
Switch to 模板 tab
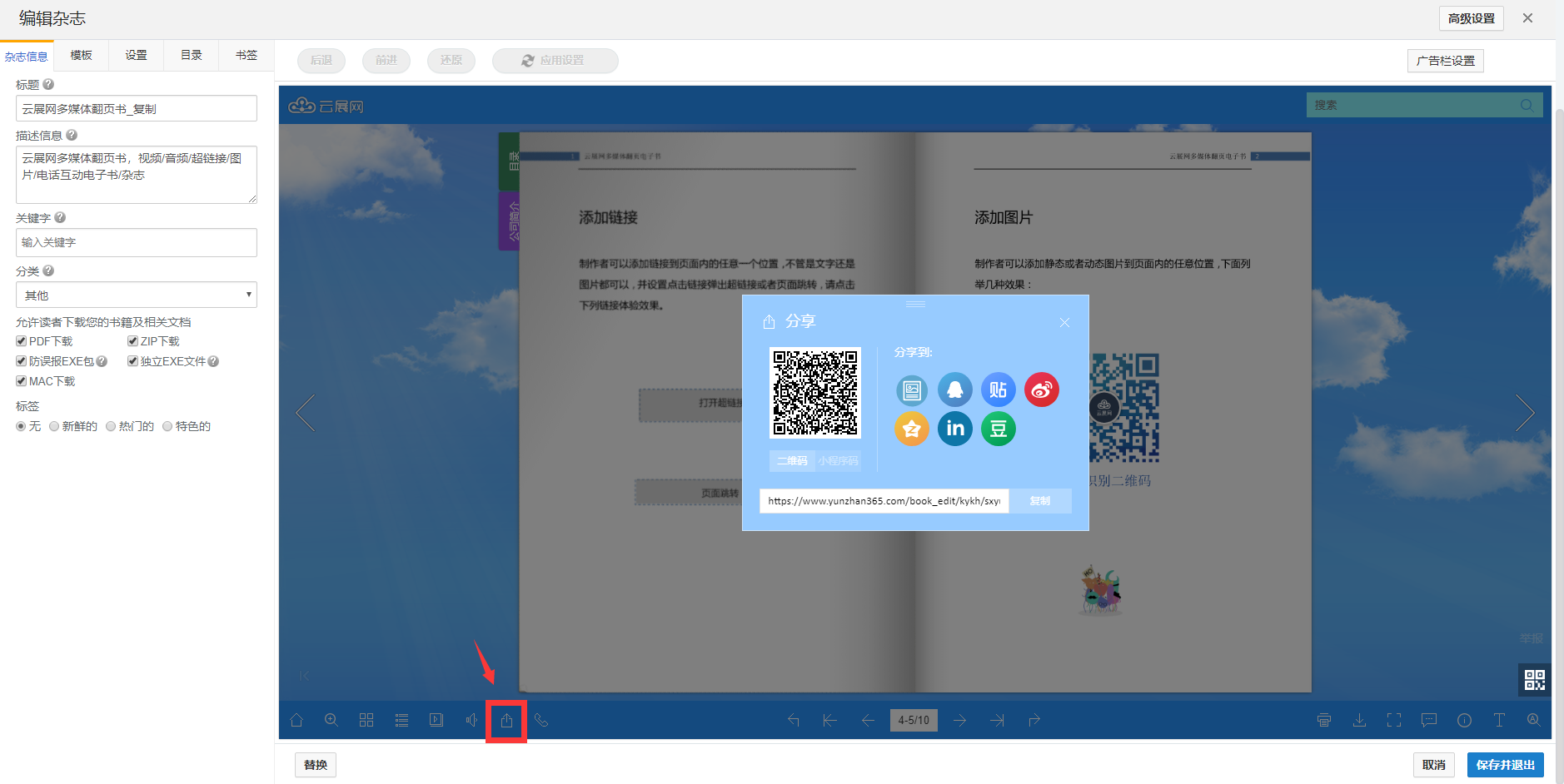click(82, 55)
